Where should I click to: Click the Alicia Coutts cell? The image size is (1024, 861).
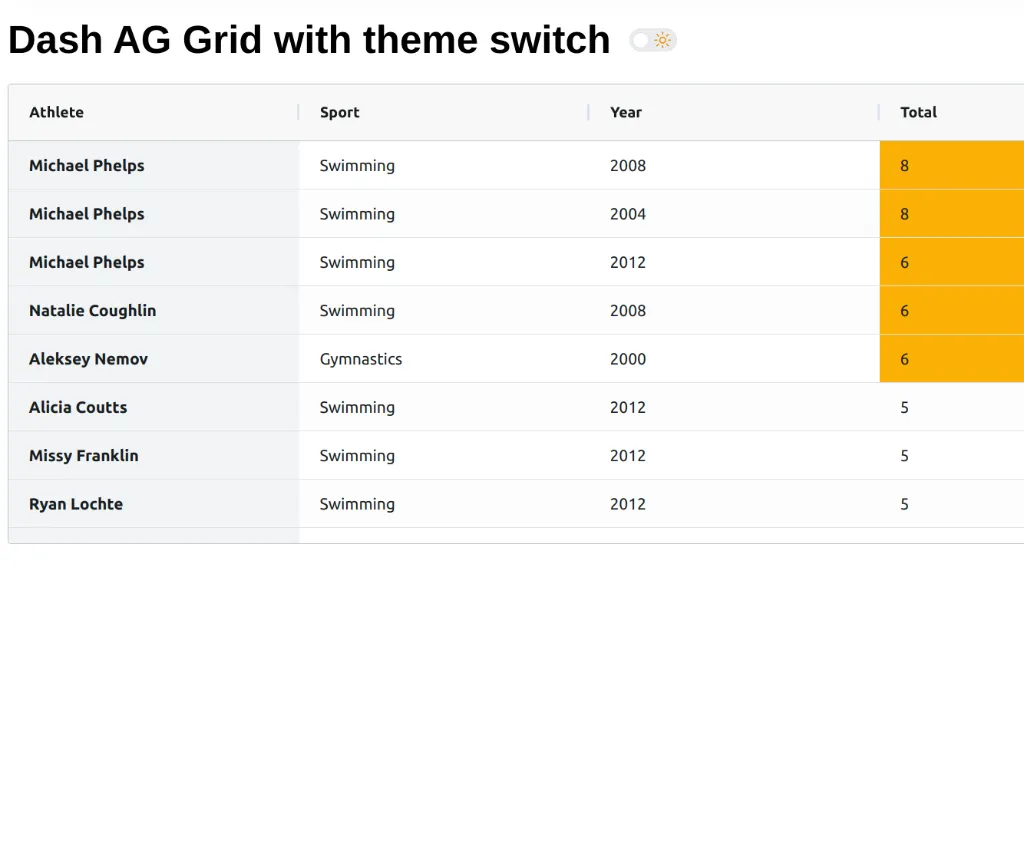[x=78, y=407]
